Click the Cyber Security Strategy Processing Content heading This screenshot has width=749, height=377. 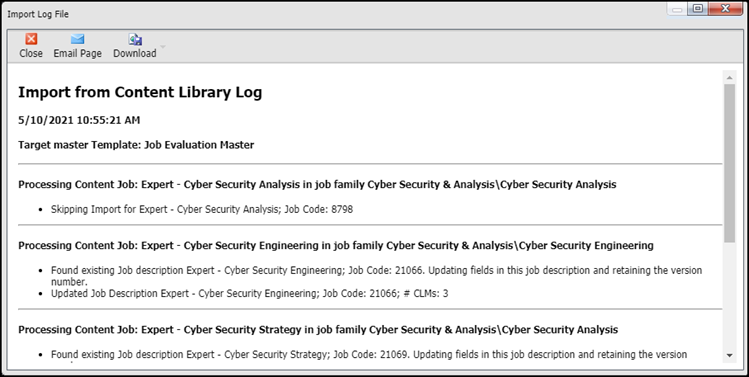tap(318, 330)
